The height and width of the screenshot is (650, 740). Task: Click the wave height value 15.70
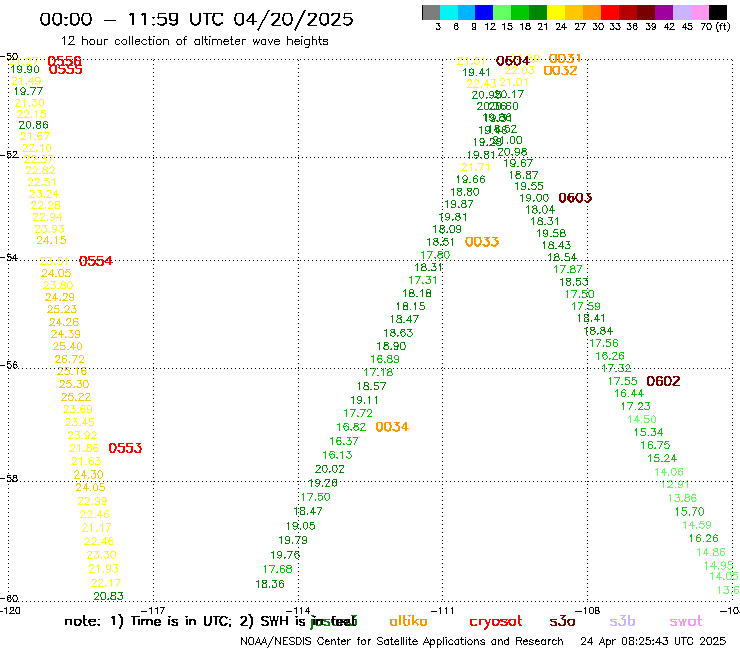[x=690, y=512]
